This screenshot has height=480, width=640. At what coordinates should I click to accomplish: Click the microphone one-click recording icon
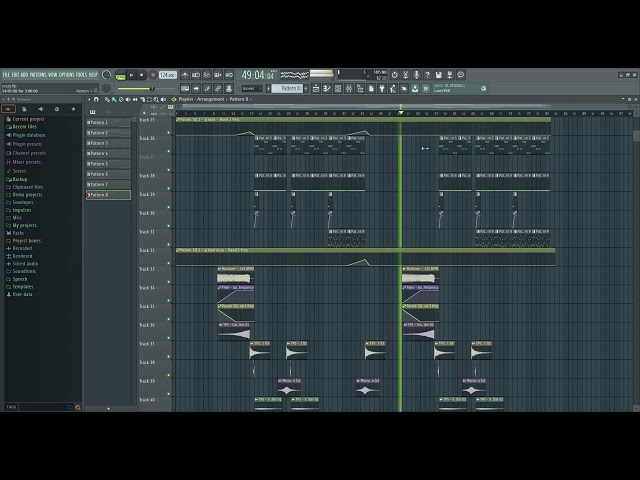(416, 75)
